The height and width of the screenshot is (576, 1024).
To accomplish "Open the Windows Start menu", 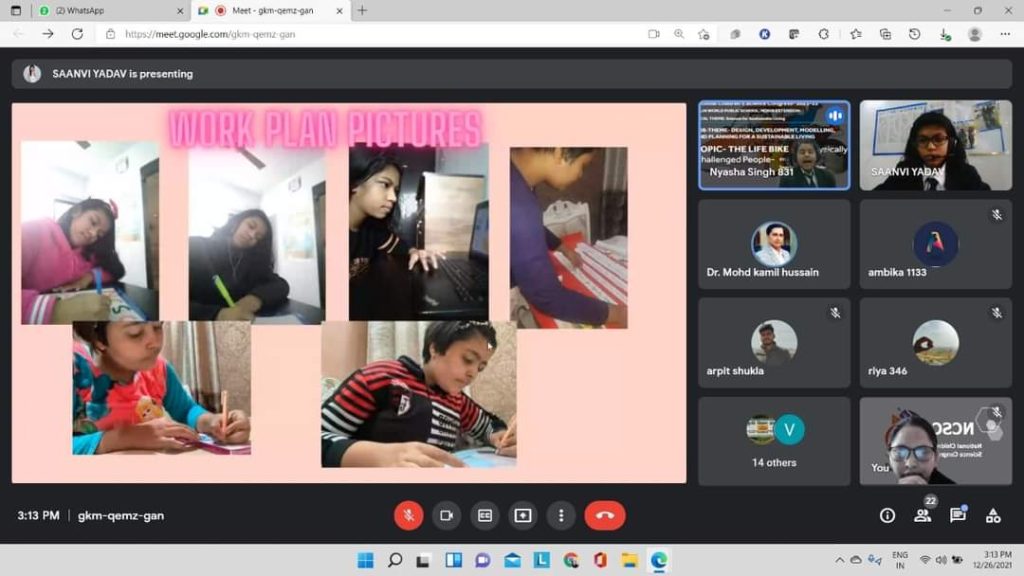I will click(x=366, y=560).
